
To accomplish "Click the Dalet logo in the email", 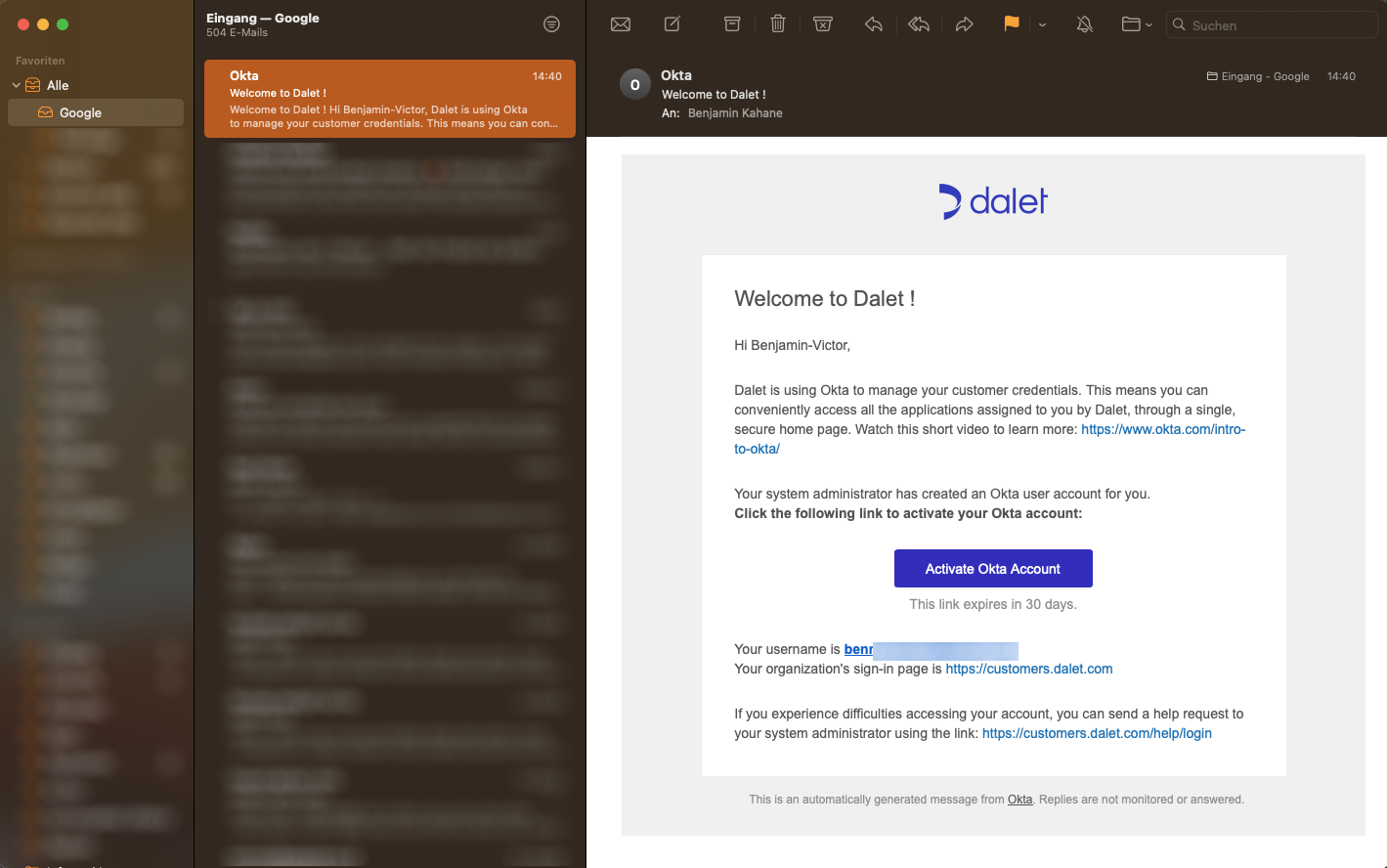I will [993, 201].
